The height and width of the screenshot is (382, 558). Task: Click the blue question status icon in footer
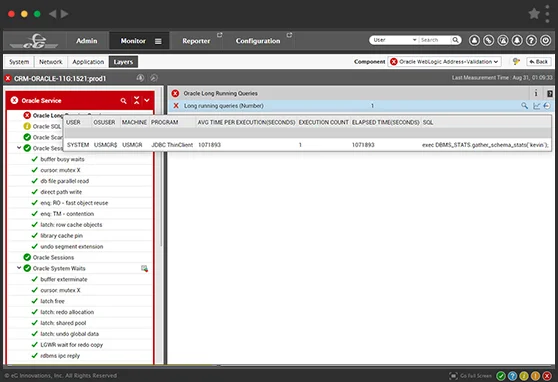[x=512, y=376]
